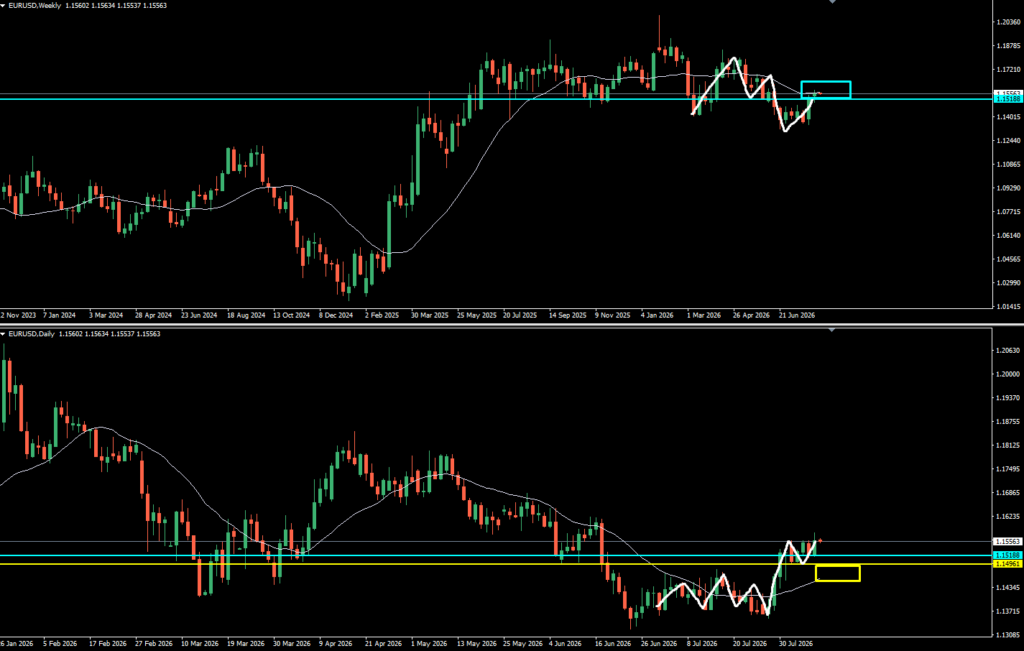Click the 1.19370 price axis label
Screen dimensions: 1024x651
tap(1008, 398)
